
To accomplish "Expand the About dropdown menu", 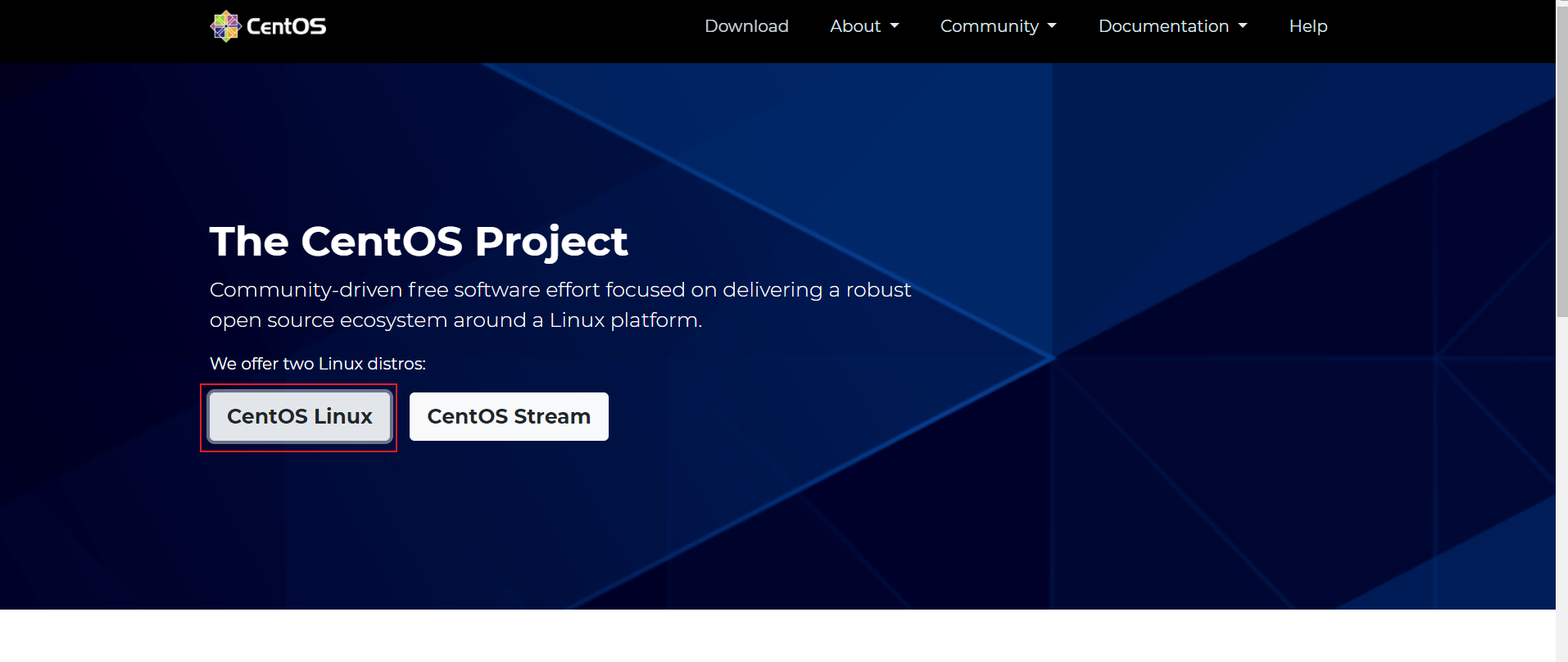I will pos(864,26).
